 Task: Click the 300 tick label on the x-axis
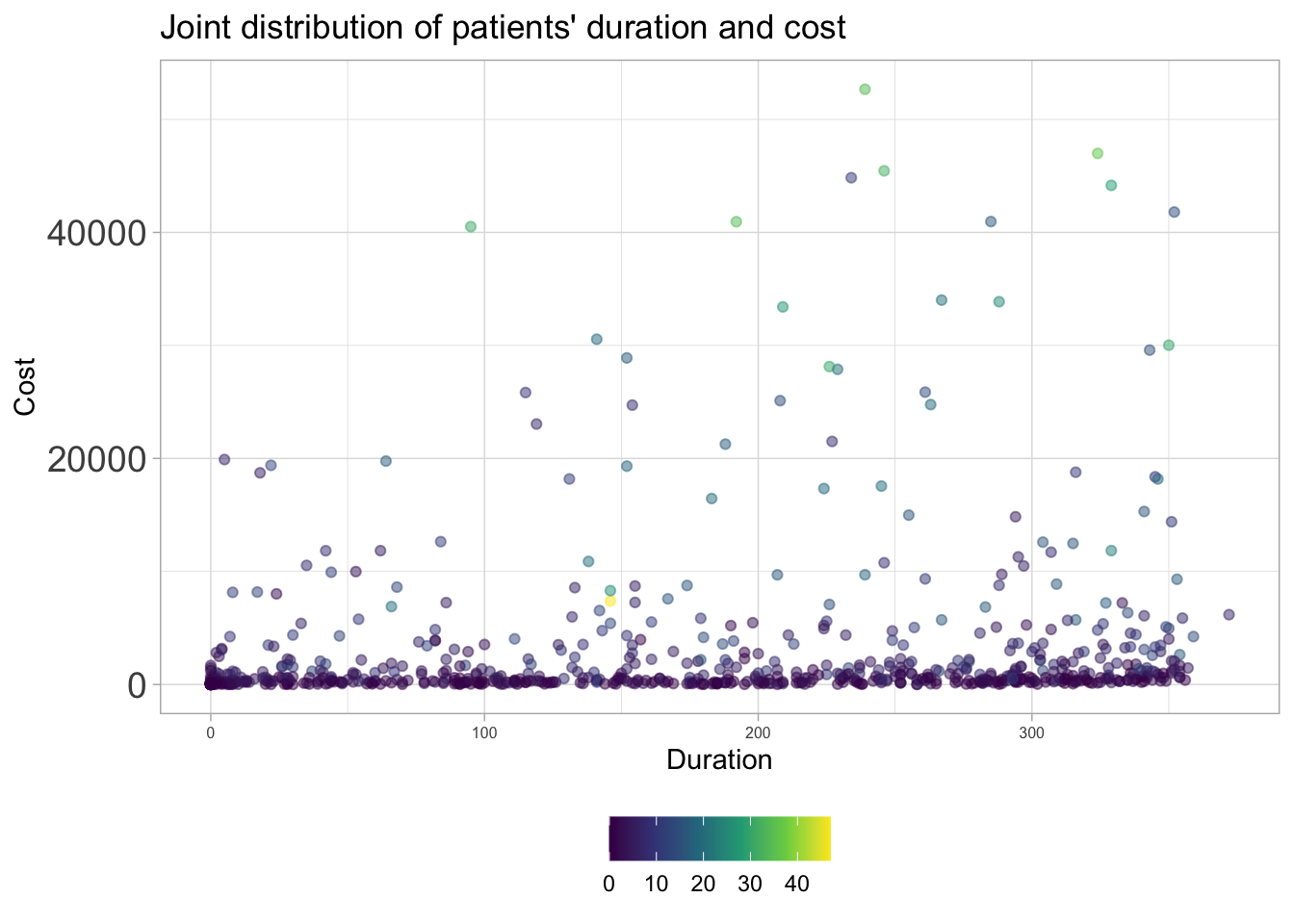coord(1031,733)
